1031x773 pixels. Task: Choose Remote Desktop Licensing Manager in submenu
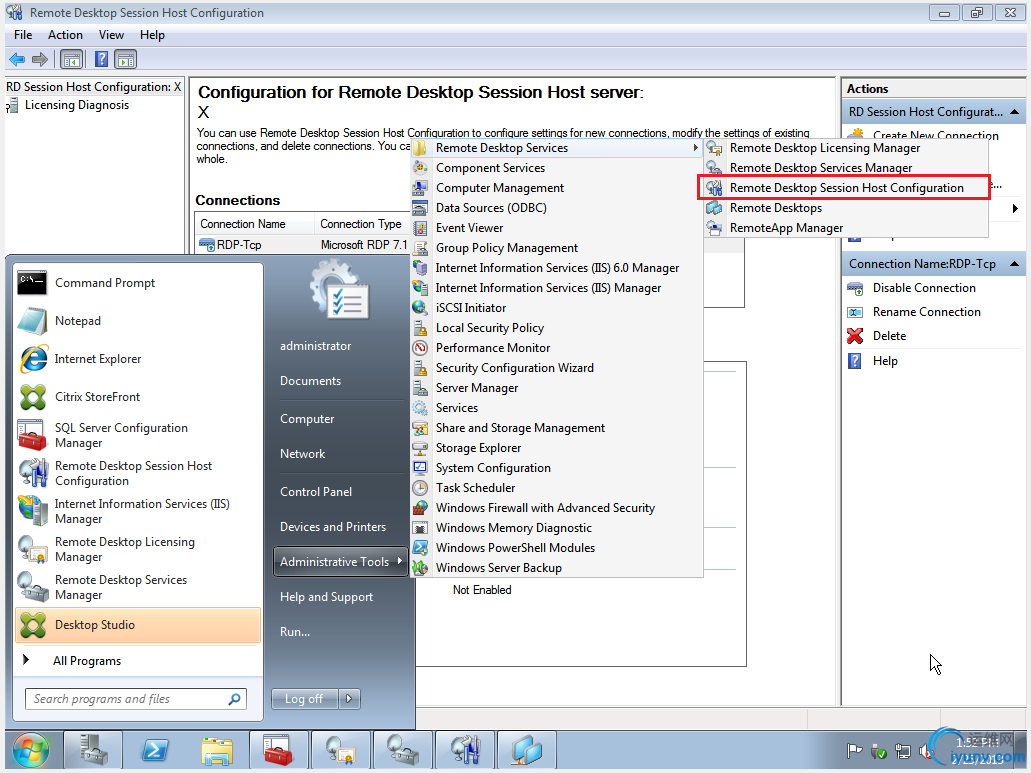click(846, 148)
